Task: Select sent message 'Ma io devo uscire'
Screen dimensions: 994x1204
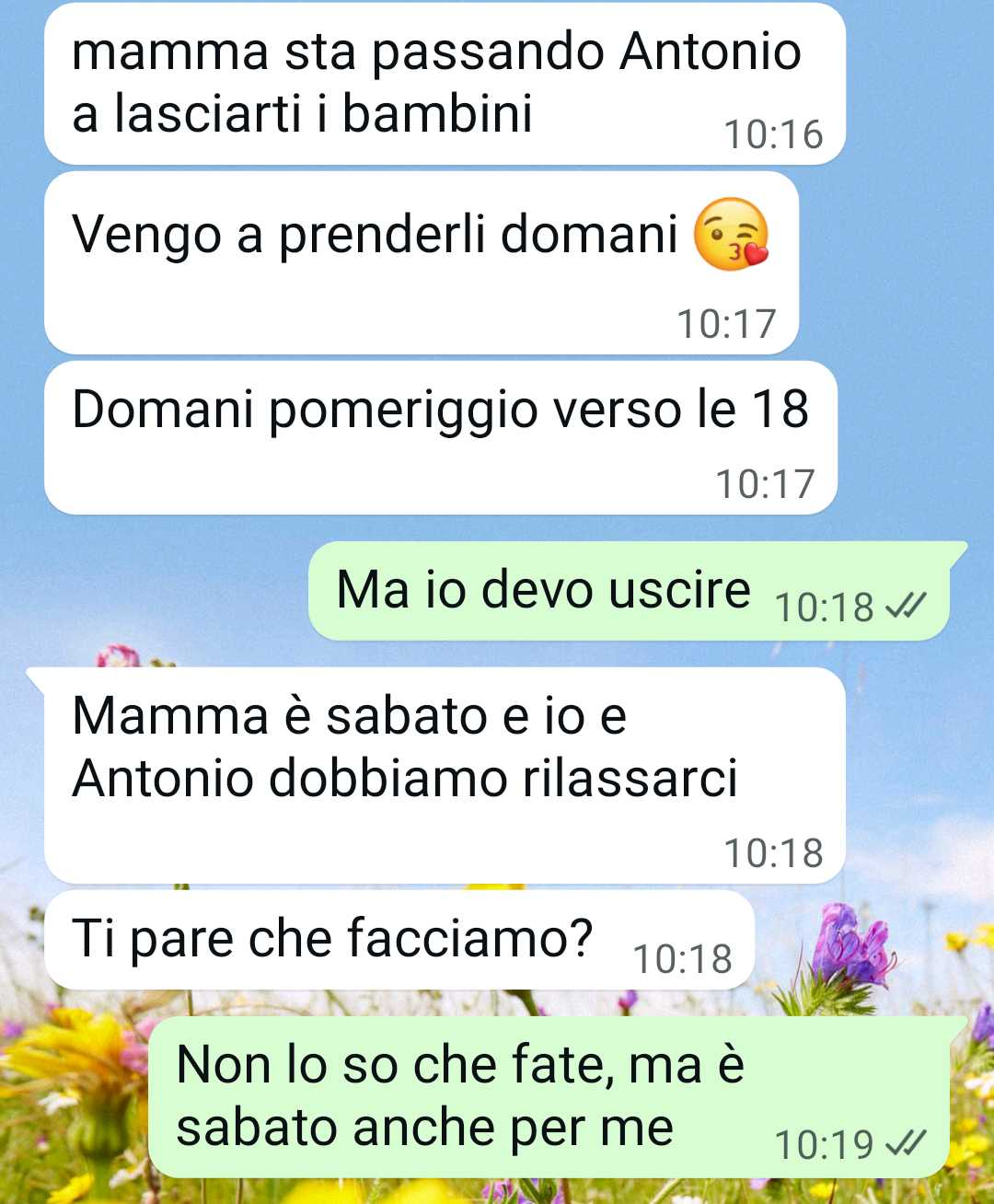Action: (630, 591)
